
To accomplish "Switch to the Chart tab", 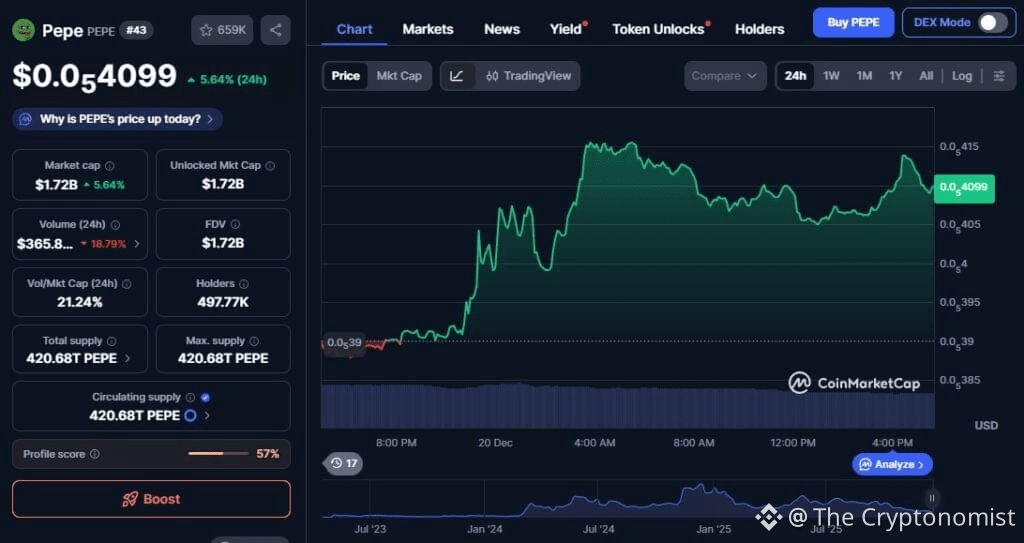I will click(355, 29).
